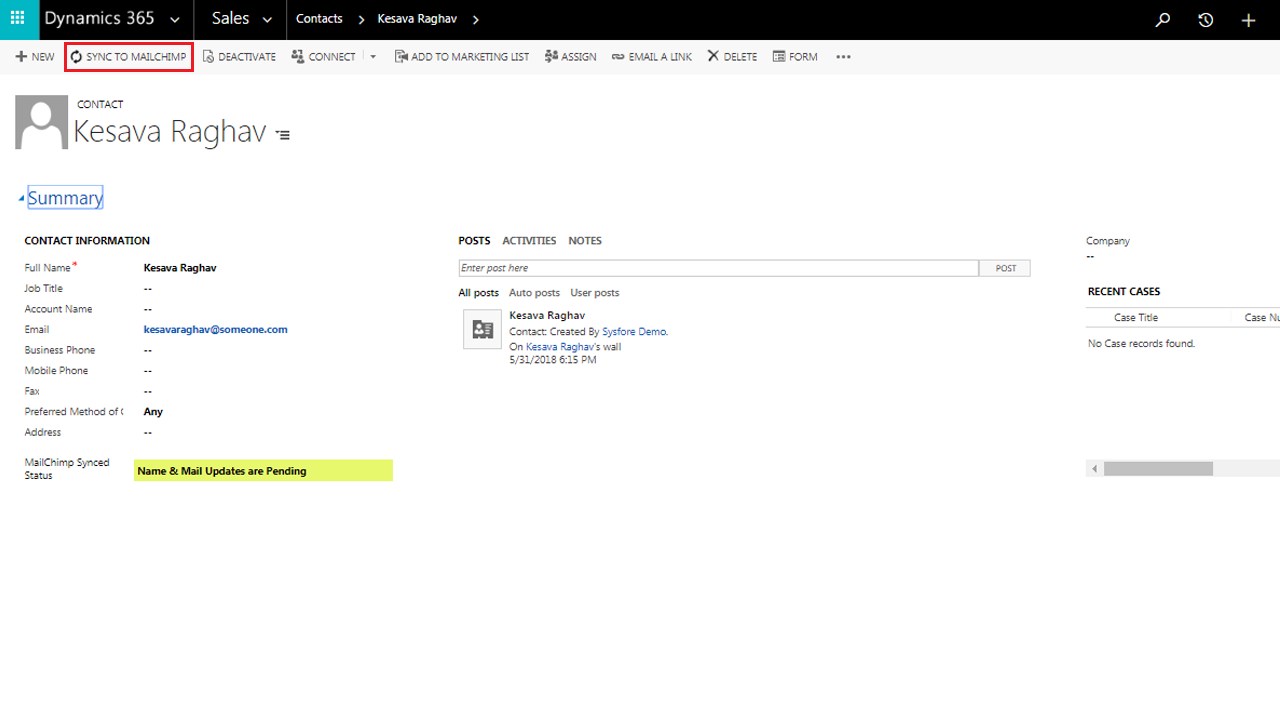Deactivate this contact

[x=239, y=57]
